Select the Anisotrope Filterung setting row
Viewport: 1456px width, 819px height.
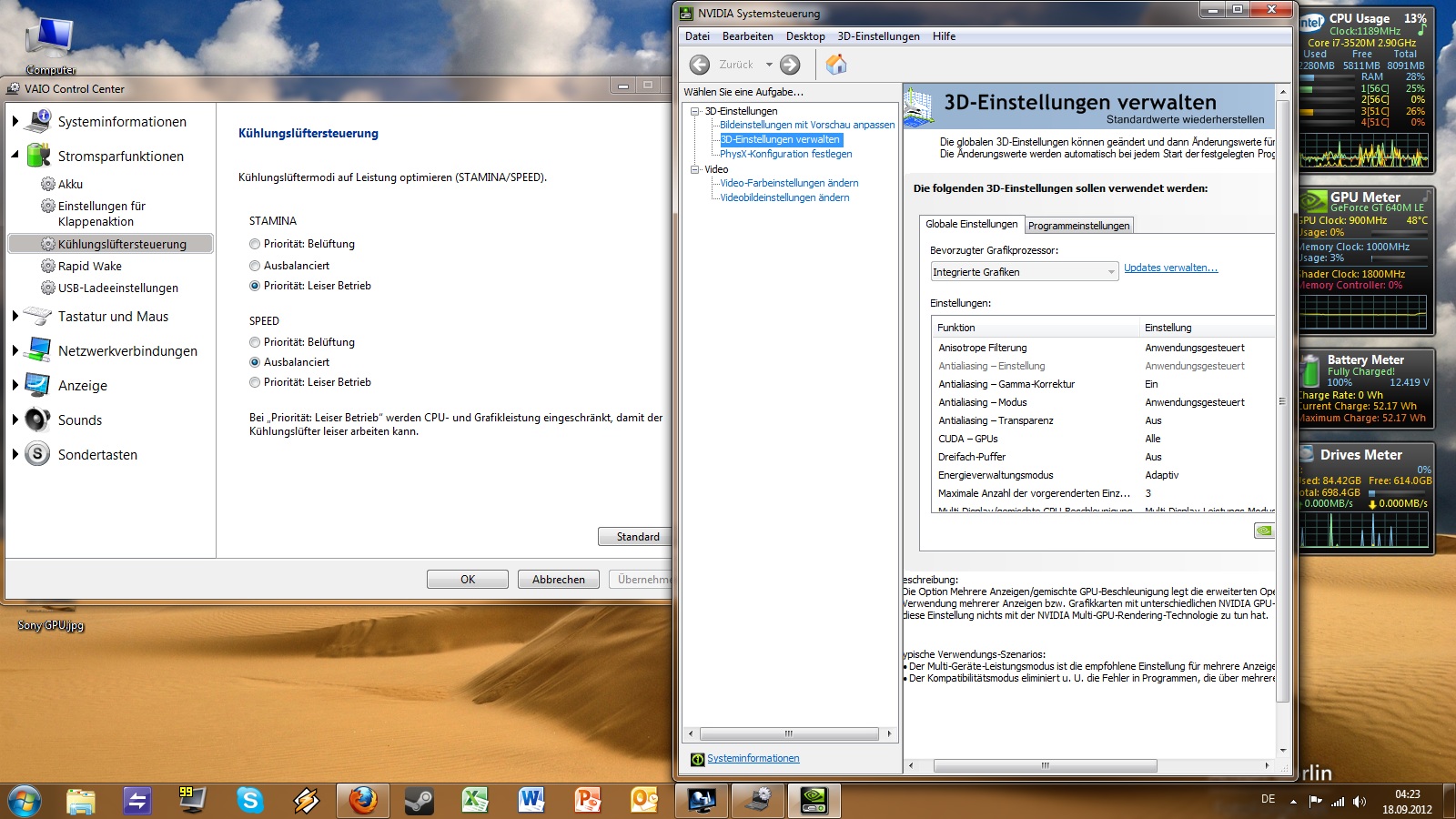tap(1105, 348)
